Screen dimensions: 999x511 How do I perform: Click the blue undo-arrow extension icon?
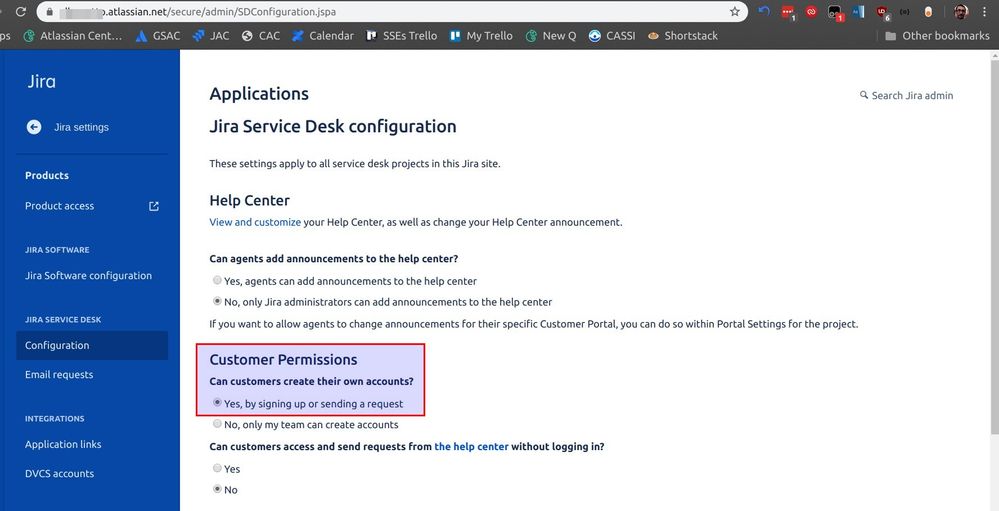coord(765,11)
